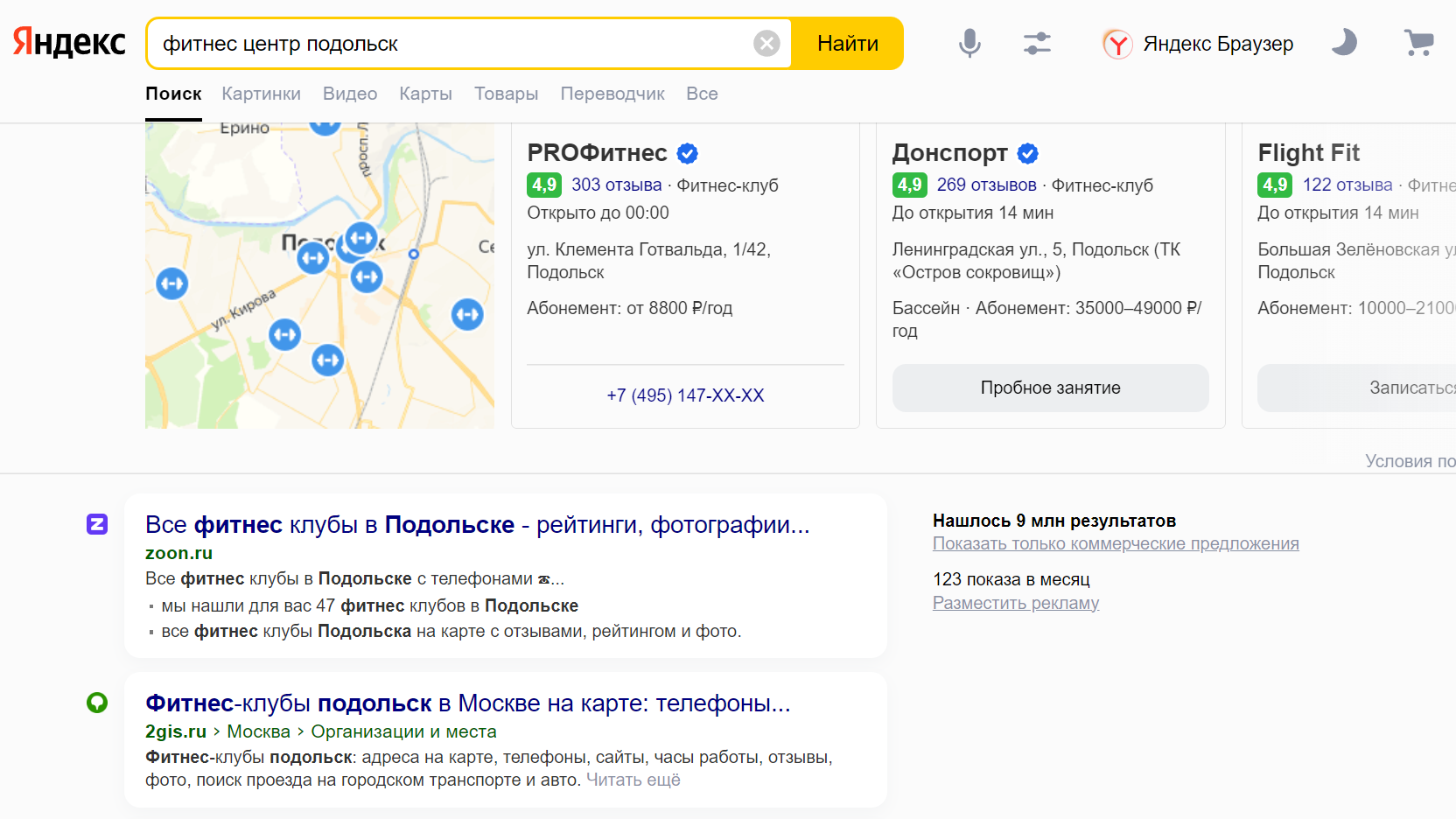Click the zoon.ru favicon
The width and height of the screenshot is (1456, 819).
(x=97, y=524)
